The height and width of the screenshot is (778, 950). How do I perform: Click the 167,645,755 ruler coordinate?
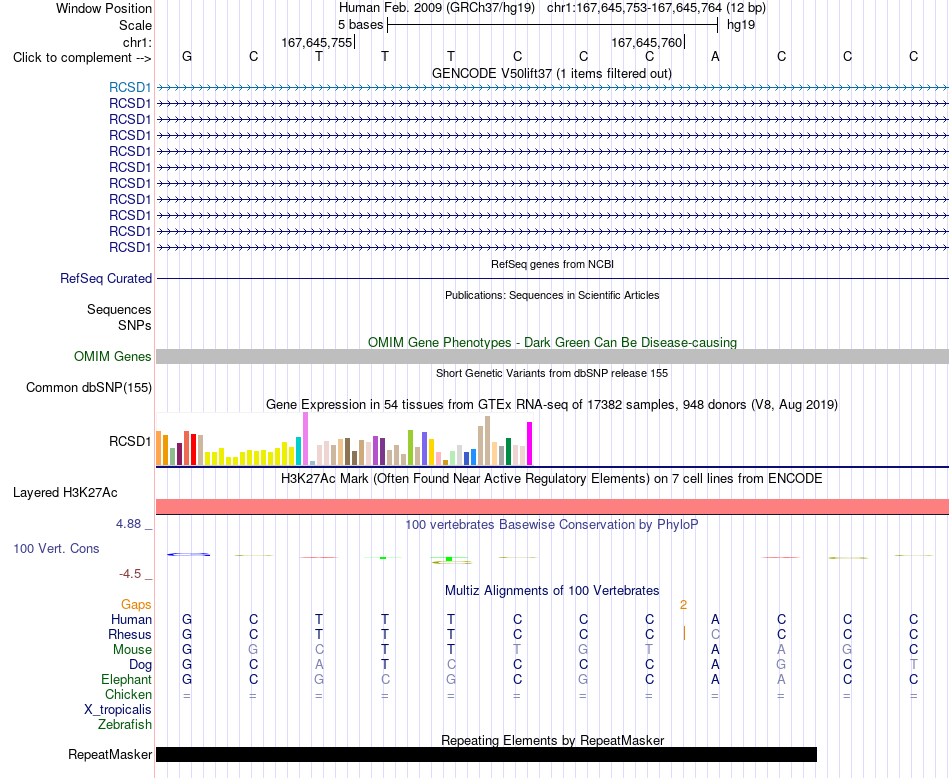(316, 42)
